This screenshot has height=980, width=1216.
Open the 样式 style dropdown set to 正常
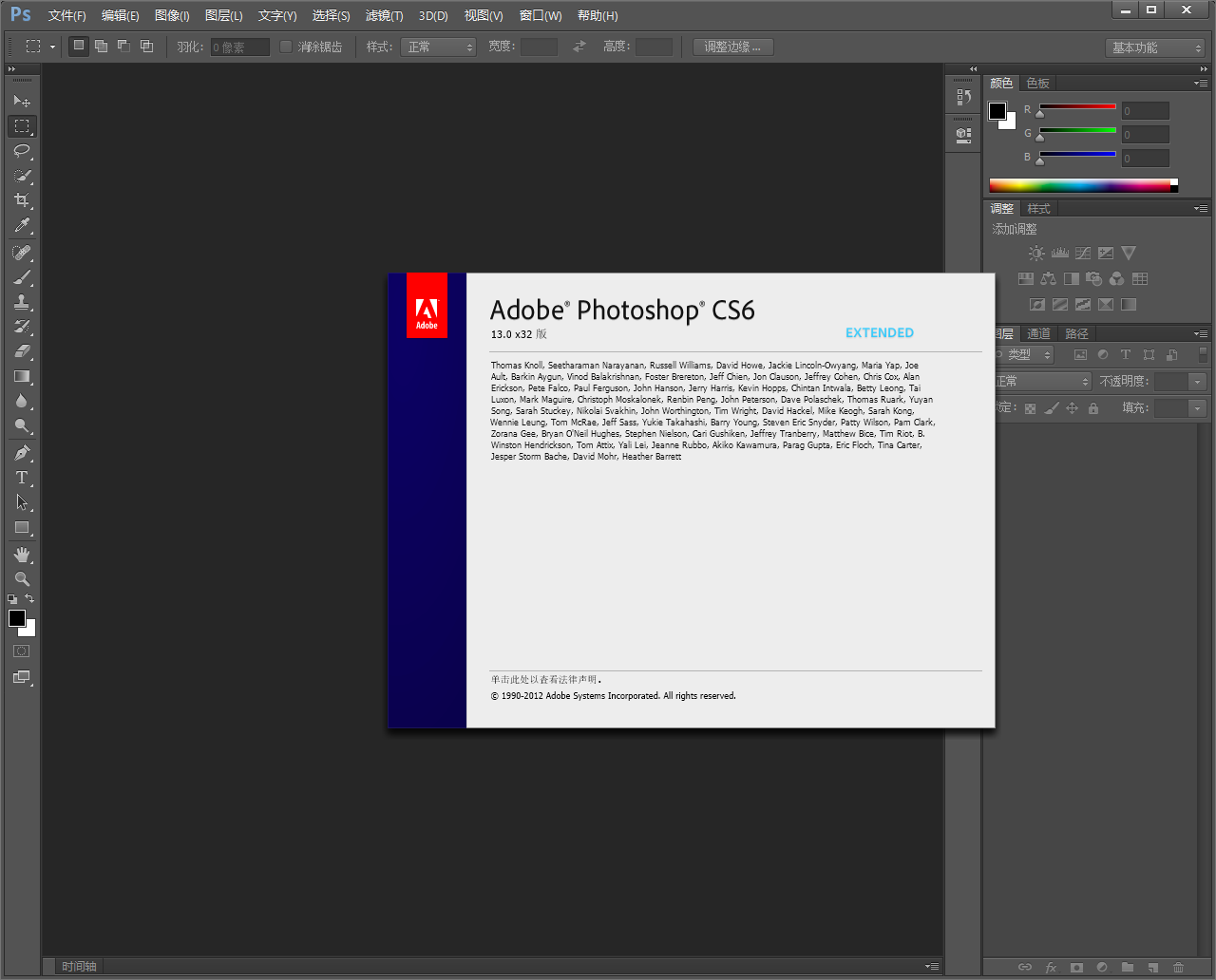point(438,47)
